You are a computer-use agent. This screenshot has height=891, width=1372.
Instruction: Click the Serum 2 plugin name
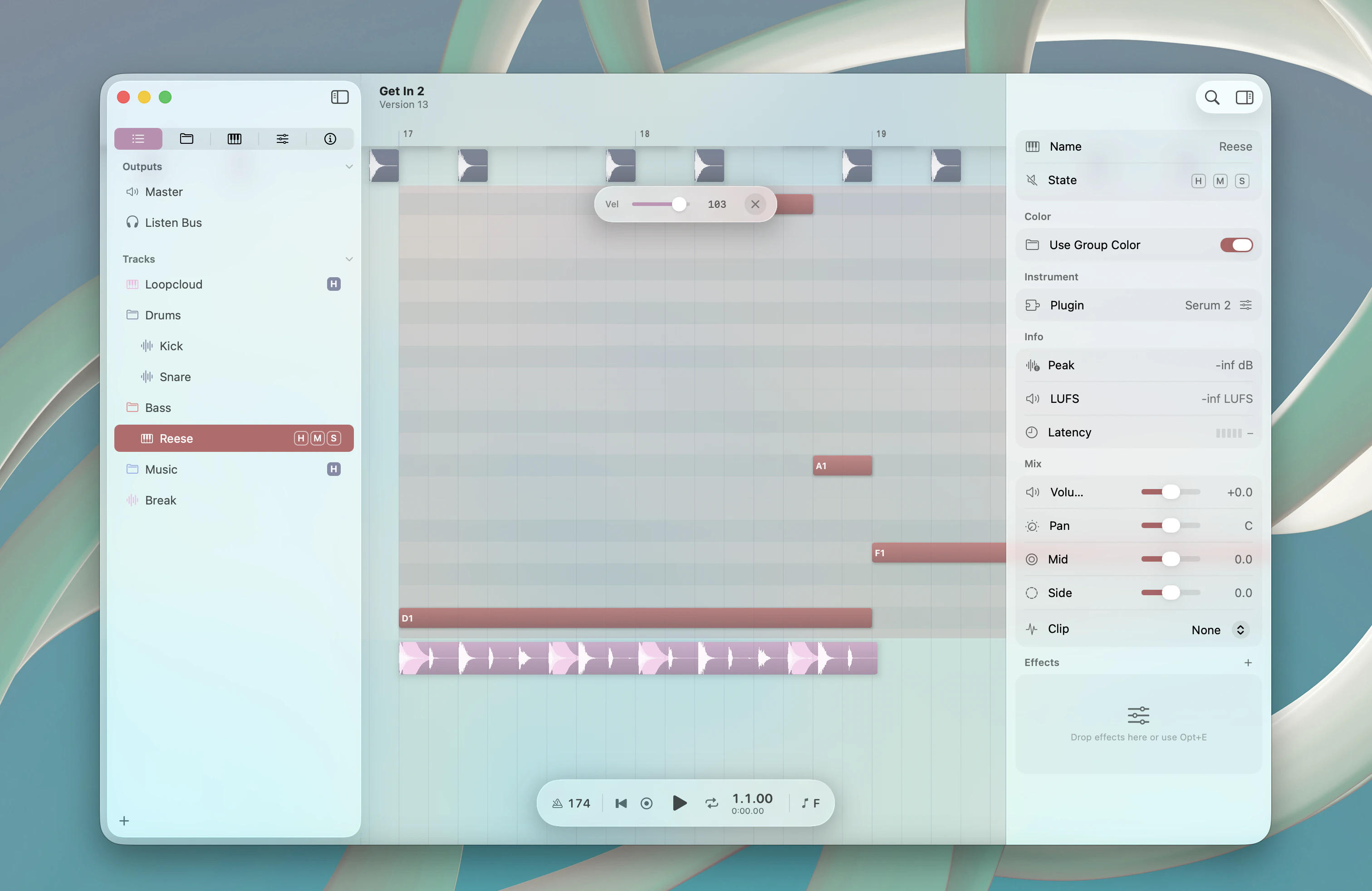[x=1207, y=305]
